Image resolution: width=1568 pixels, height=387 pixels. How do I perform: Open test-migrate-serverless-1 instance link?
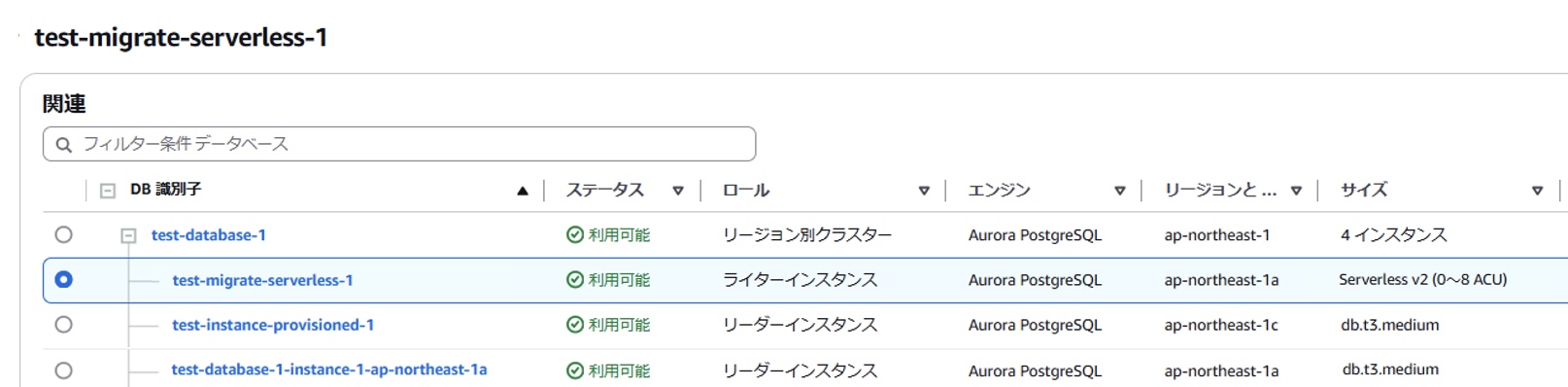(x=262, y=280)
